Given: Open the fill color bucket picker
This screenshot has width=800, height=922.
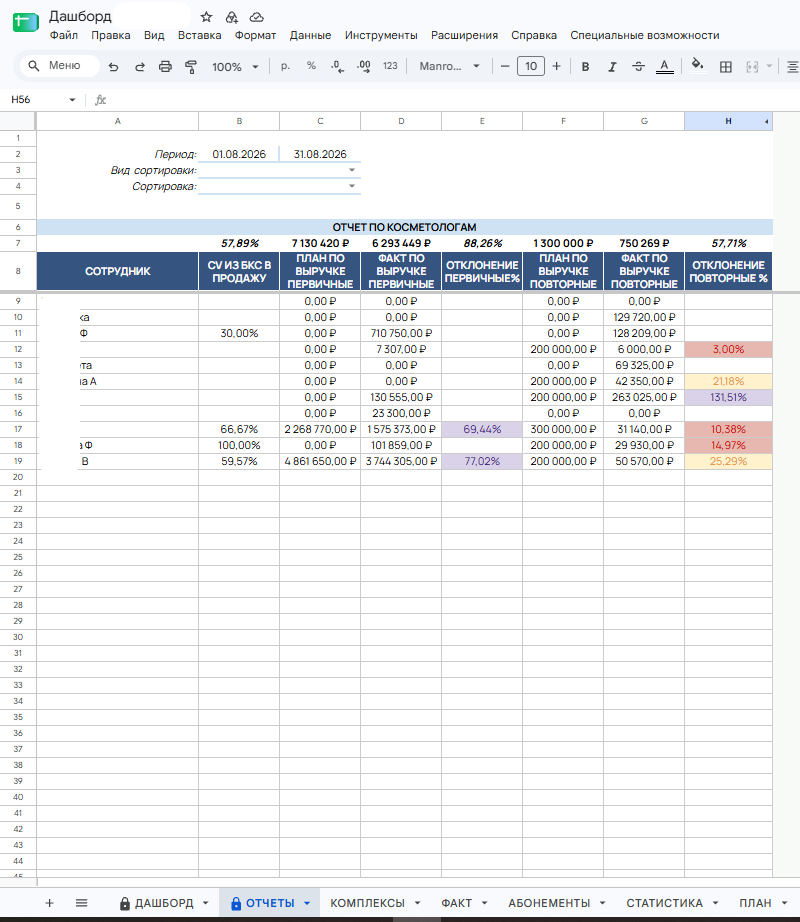Looking at the screenshot, I should [698, 66].
